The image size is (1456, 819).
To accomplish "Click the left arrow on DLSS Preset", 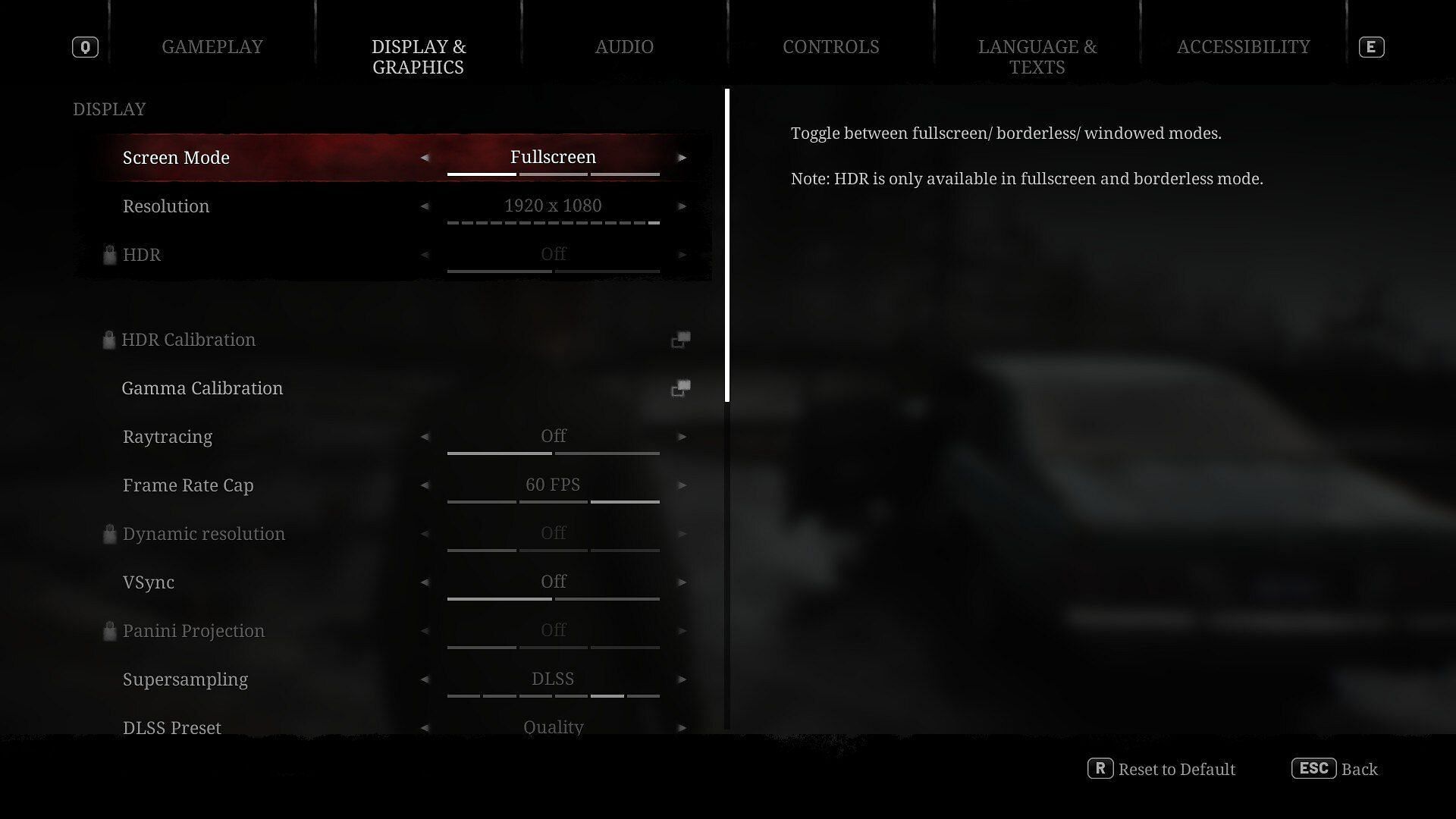I will [425, 728].
